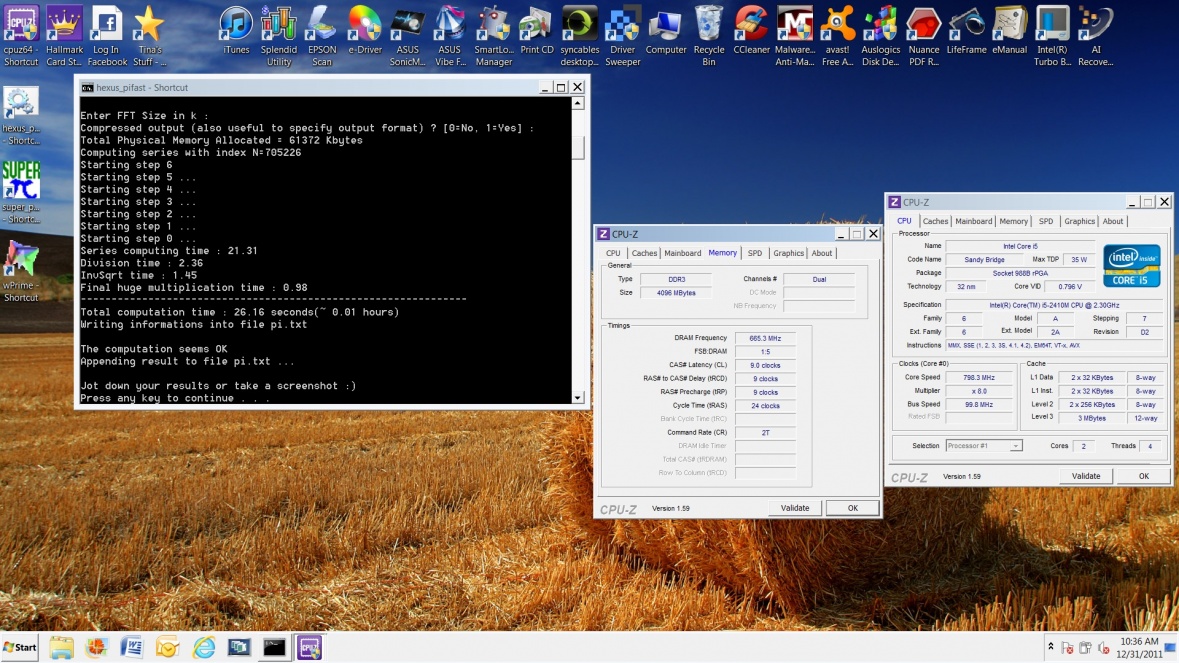Viewport: 1179px width, 663px height.
Task: Select the wPrime shortcut on the desktop
Action: (x=20, y=266)
